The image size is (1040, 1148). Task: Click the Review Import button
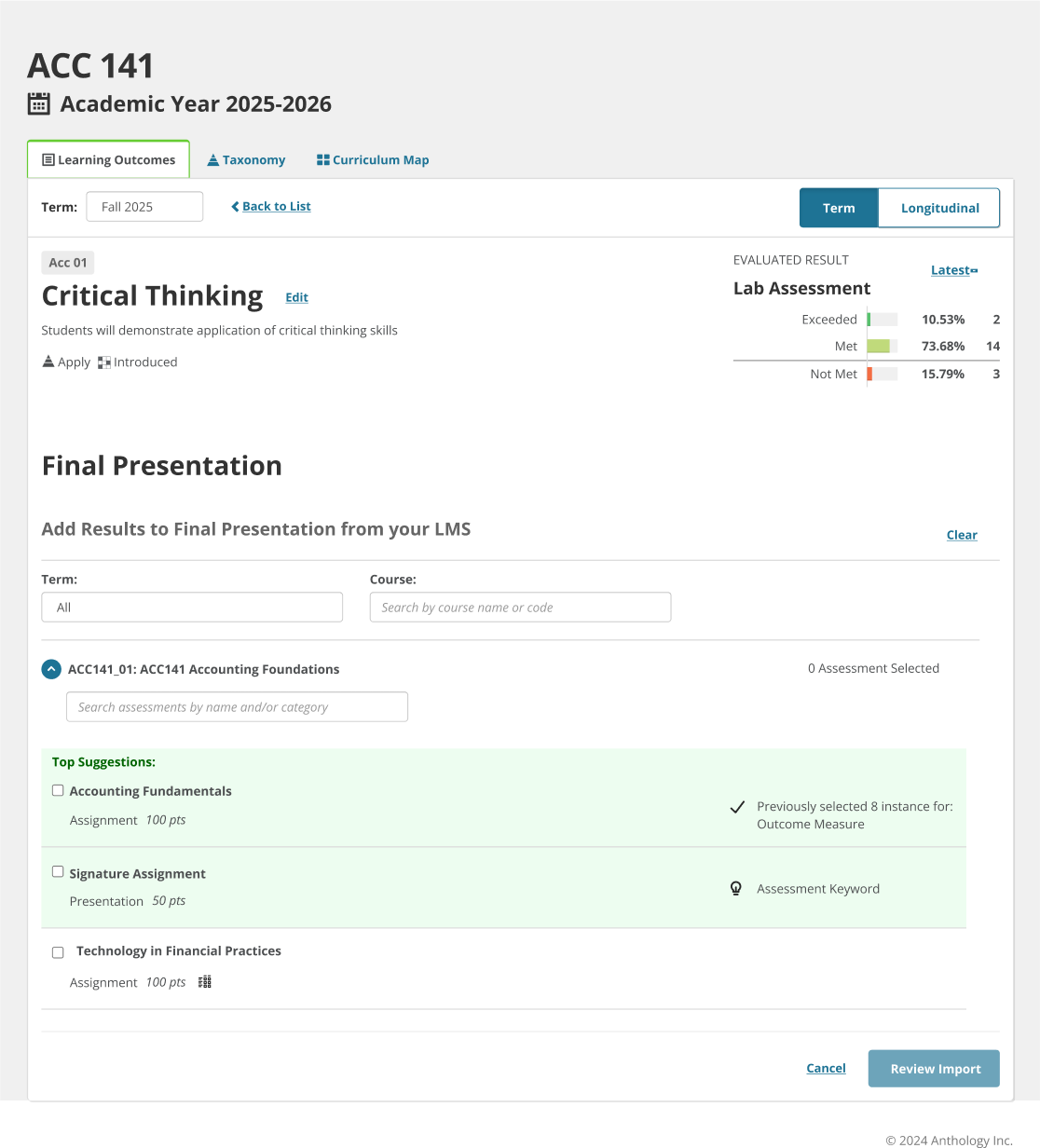click(934, 1069)
